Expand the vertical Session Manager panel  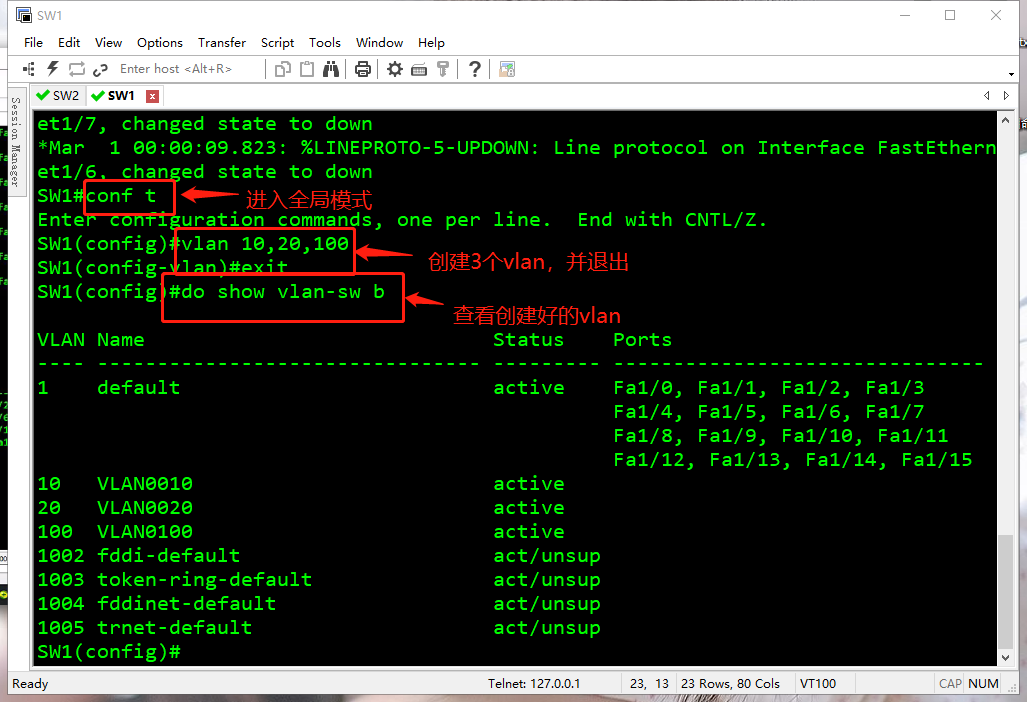[16, 142]
